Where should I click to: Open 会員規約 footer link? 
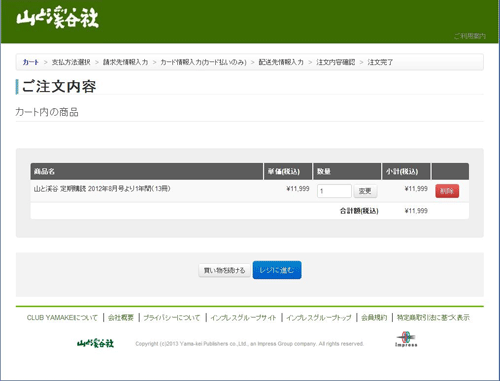pos(374,318)
